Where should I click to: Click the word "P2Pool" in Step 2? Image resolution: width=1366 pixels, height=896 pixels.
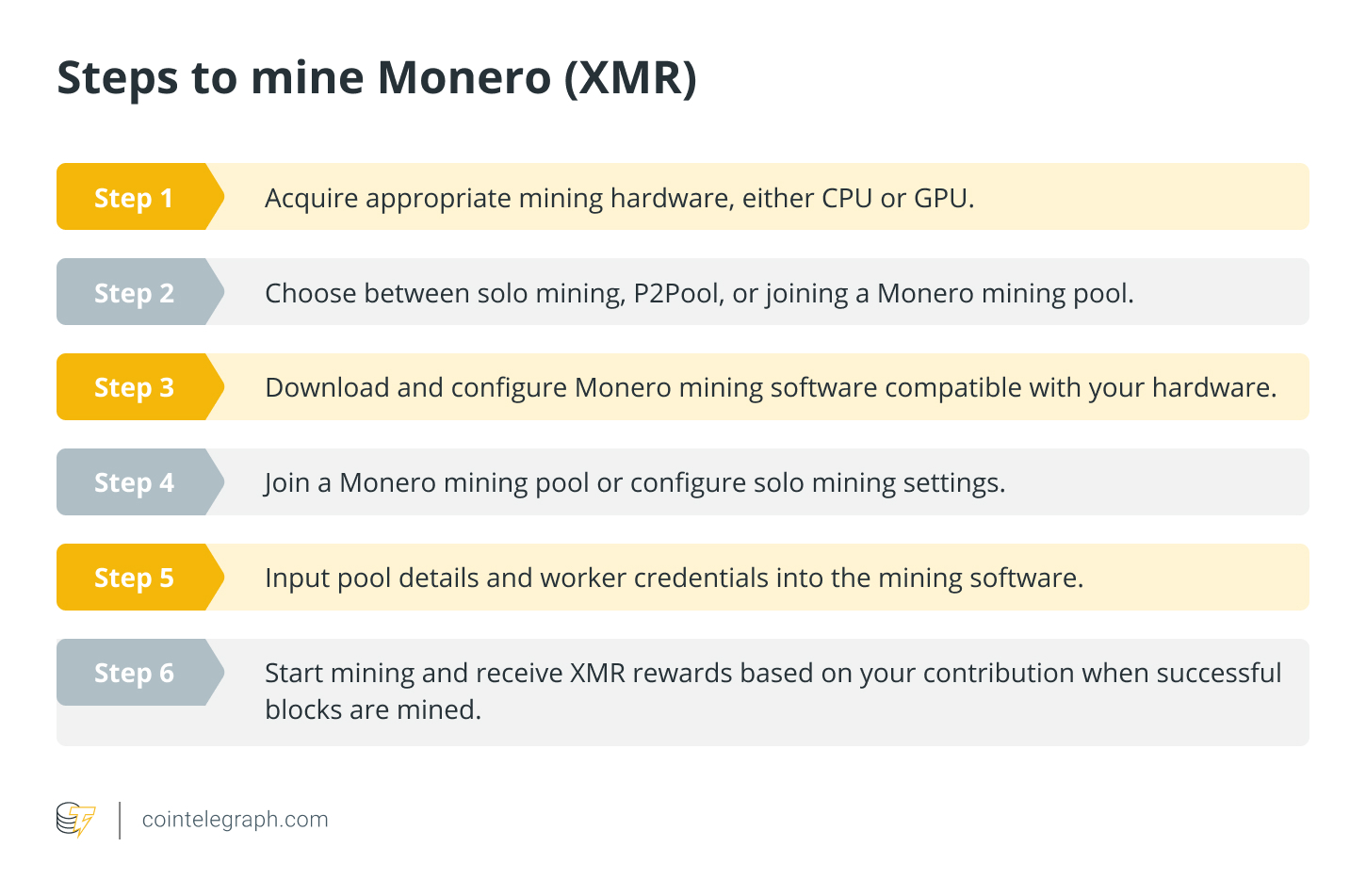[676, 293]
